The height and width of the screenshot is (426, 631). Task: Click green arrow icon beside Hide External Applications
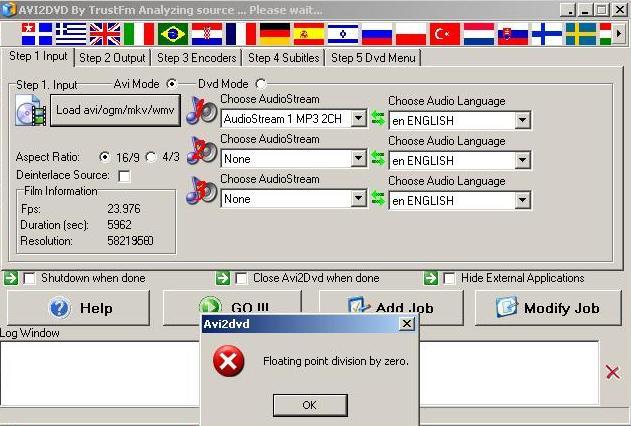pyautogui.click(x=431, y=278)
